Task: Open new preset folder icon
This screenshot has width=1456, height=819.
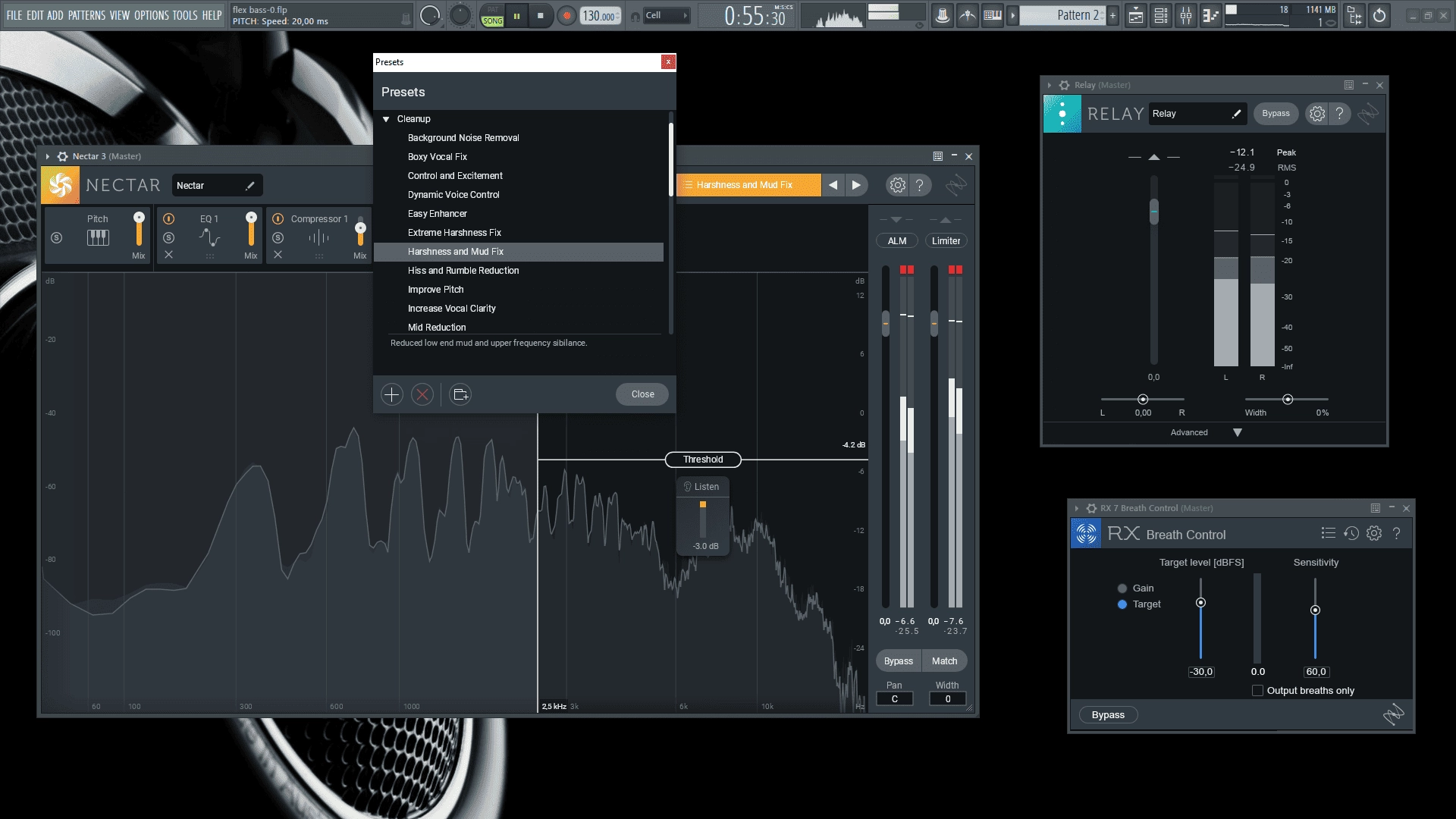Action: click(460, 394)
